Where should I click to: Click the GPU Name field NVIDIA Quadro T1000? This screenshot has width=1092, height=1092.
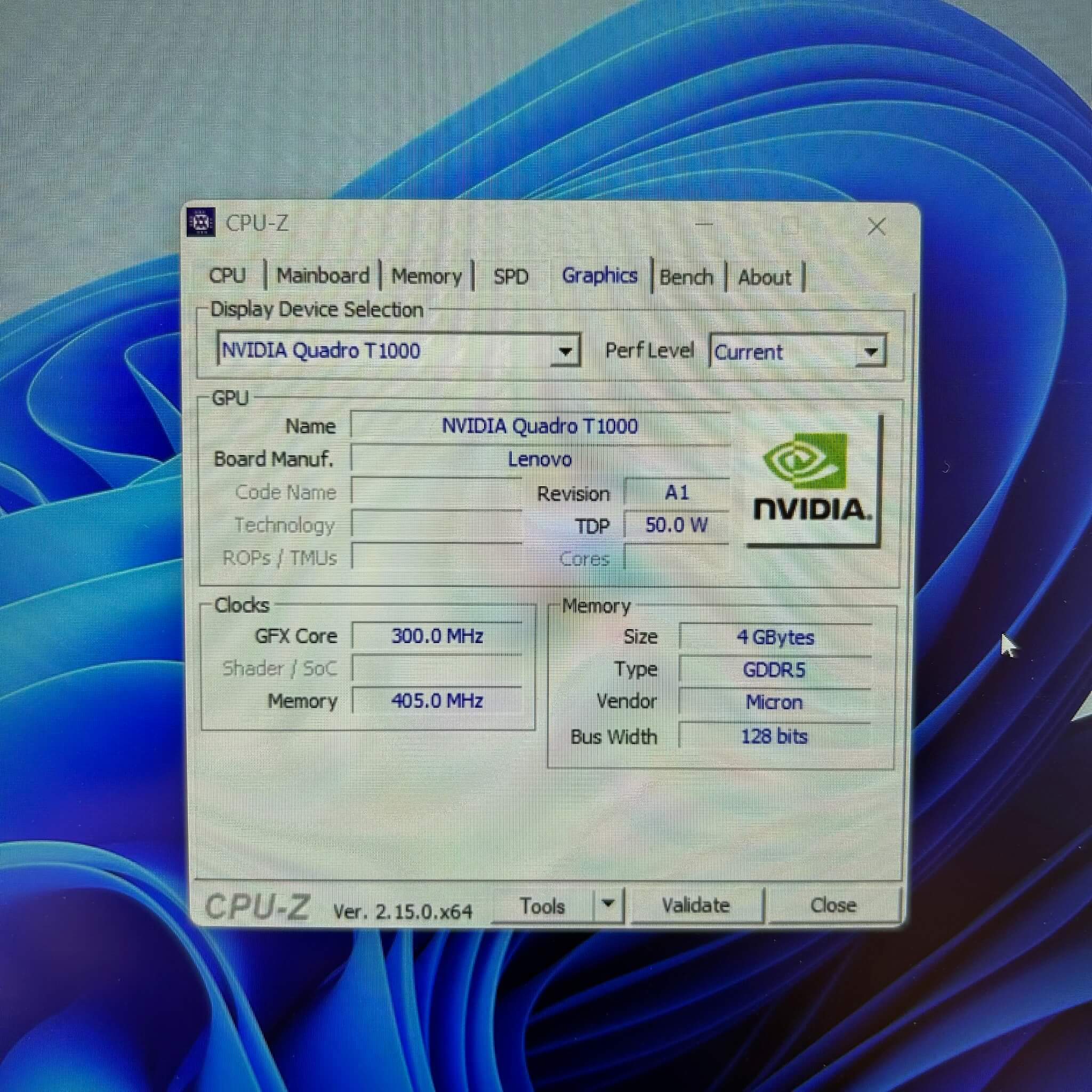click(x=540, y=425)
